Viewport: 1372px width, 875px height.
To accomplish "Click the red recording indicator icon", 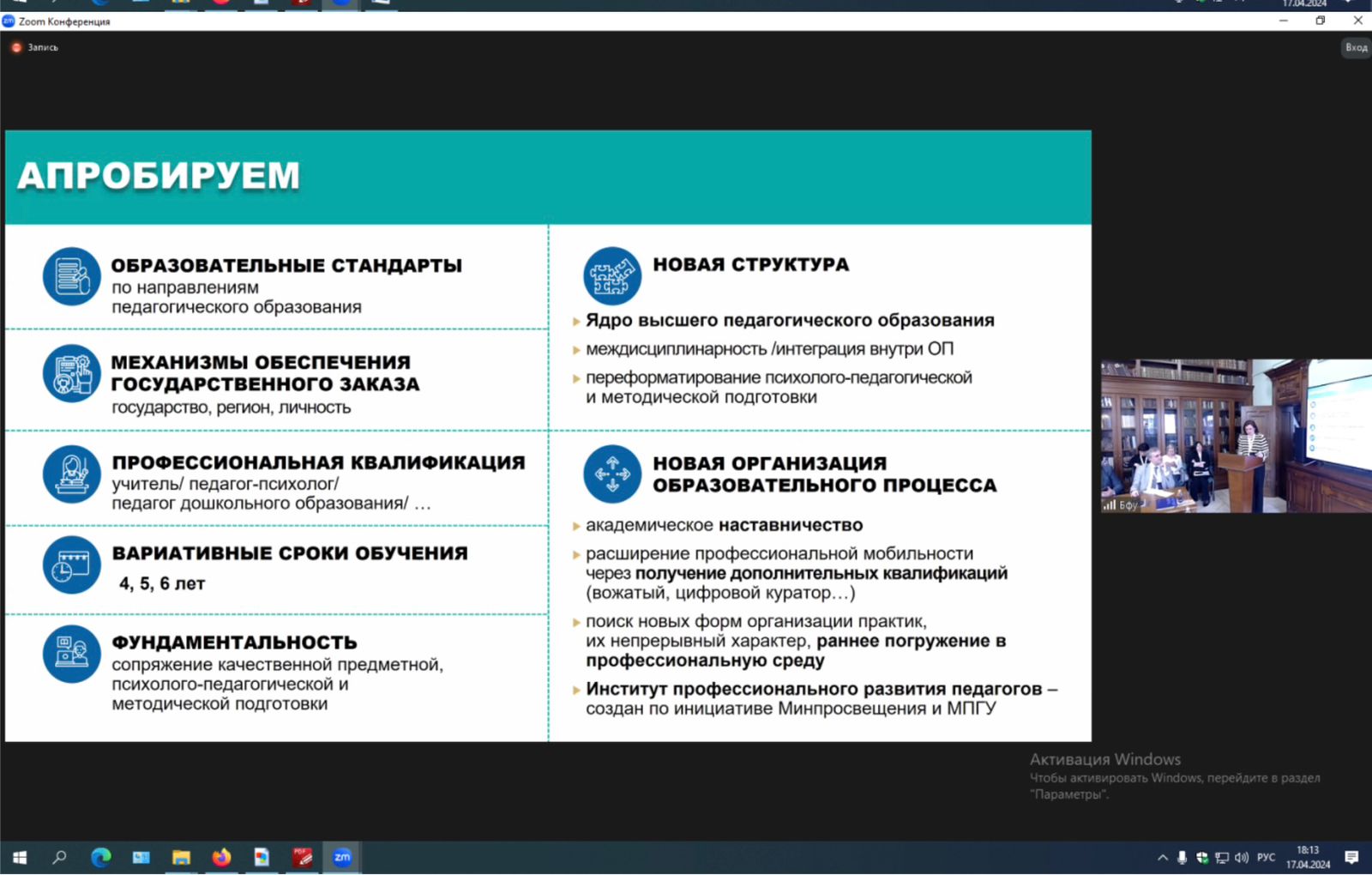I will [x=15, y=48].
